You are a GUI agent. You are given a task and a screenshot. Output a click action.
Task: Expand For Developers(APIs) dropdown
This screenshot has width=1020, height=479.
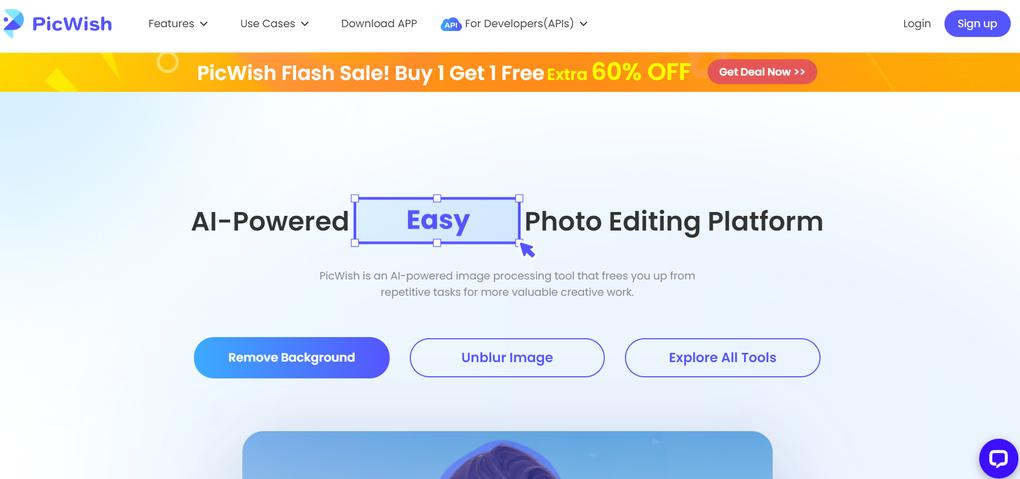tap(526, 24)
